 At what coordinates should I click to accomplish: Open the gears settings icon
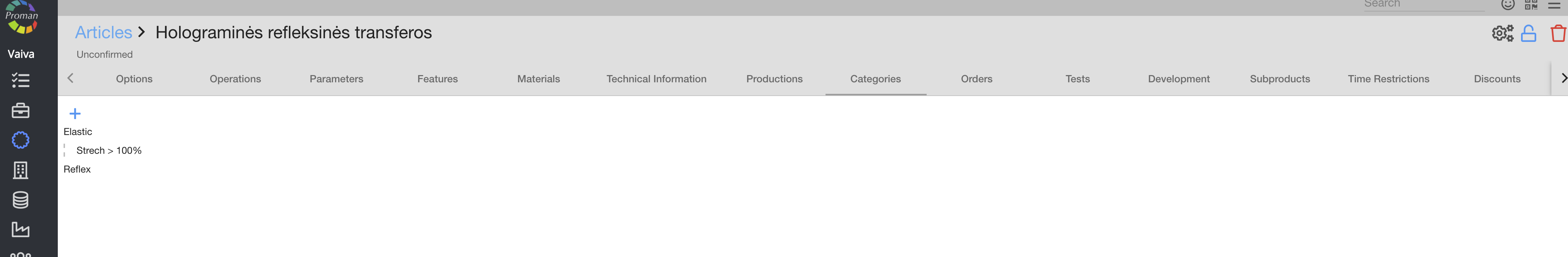click(1502, 34)
